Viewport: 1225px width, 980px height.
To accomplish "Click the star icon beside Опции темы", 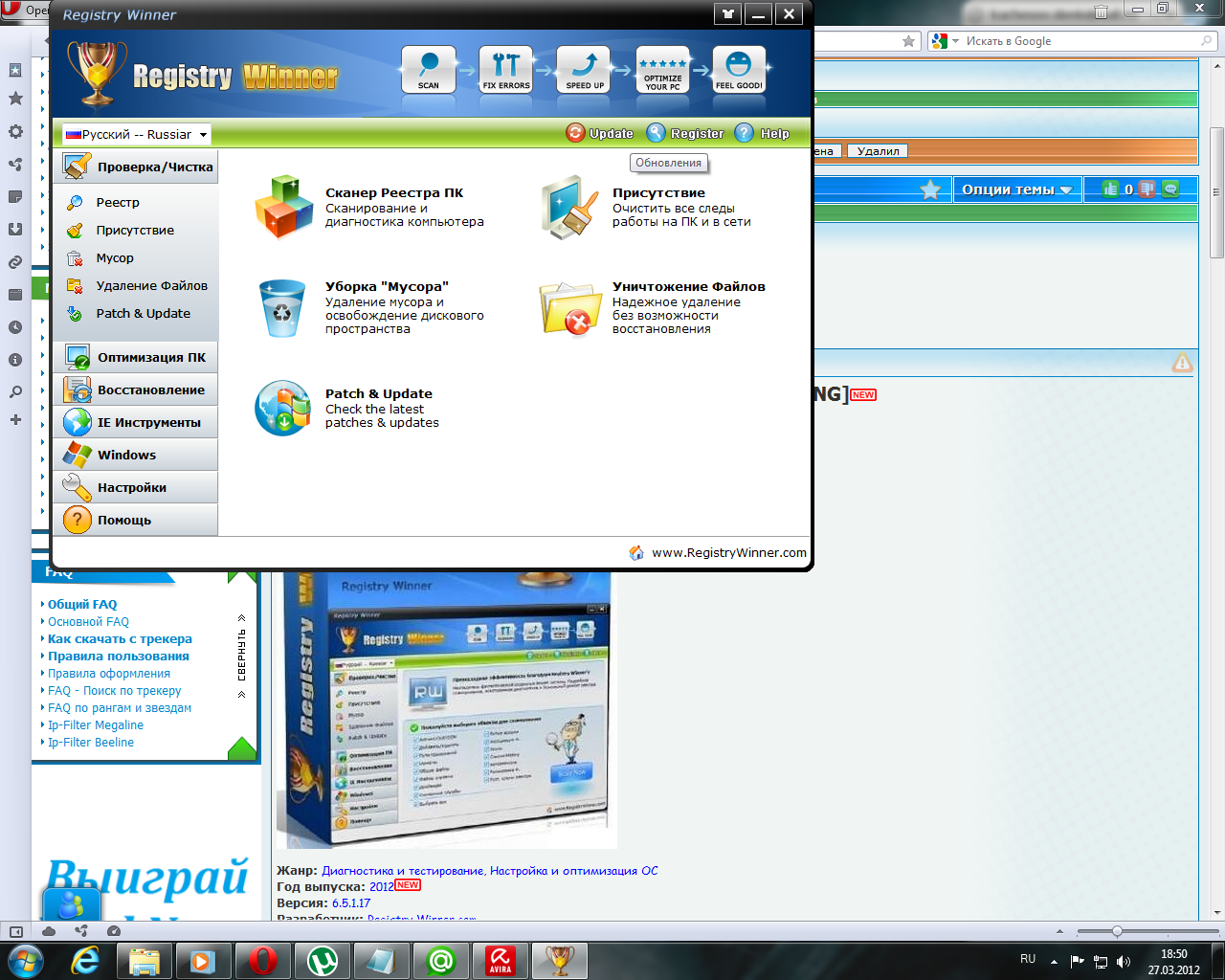I will [x=930, y=189].
